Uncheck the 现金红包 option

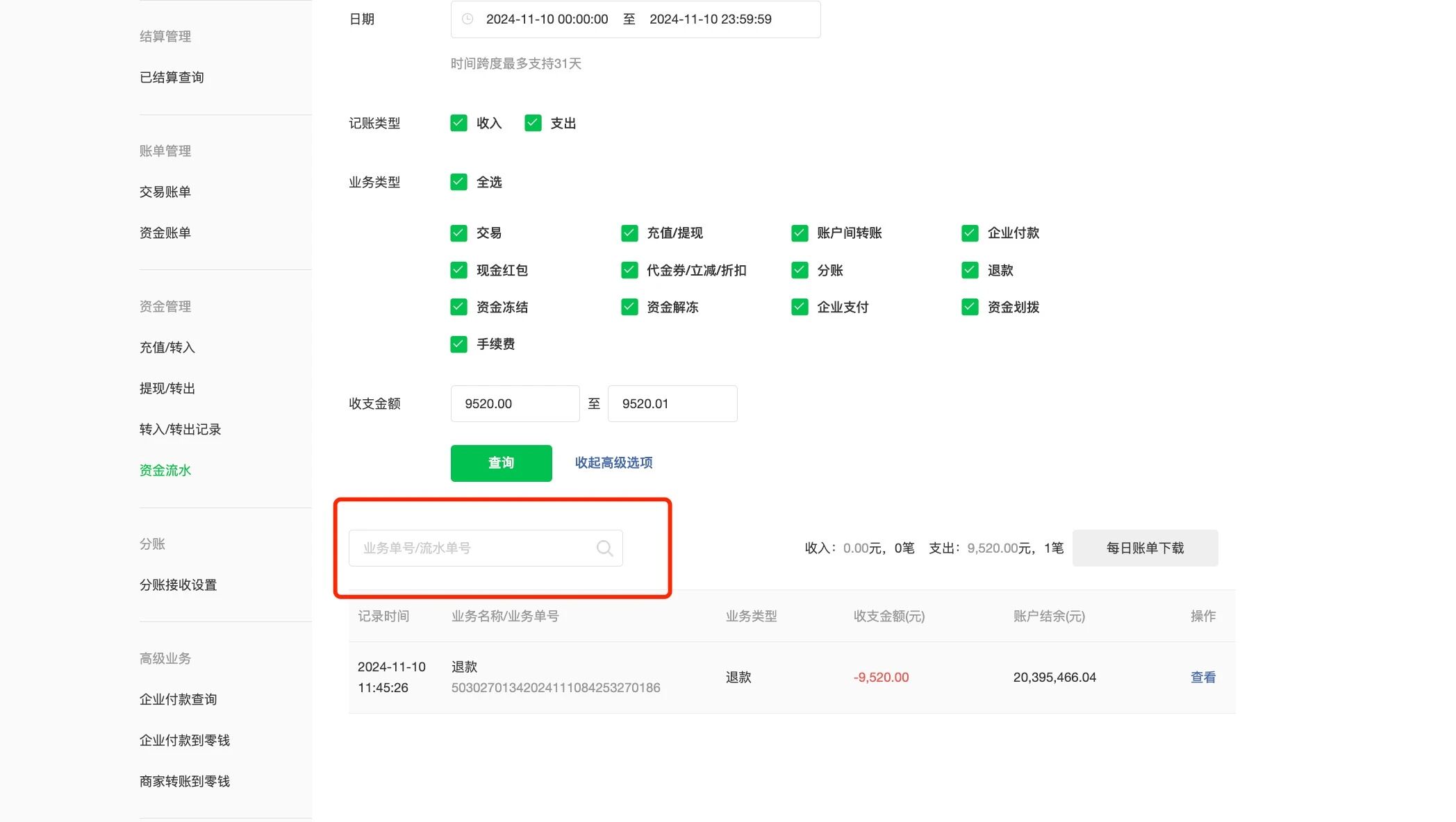[x=458, y=270]
